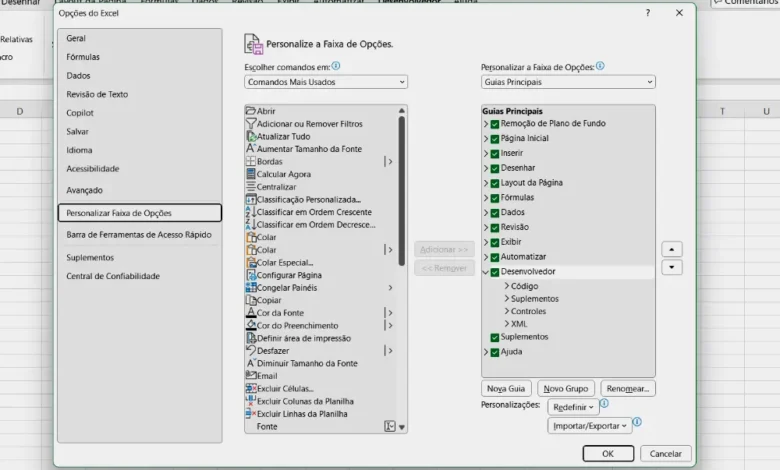
Task: Click the Calcular Agora icon
Action: tap(250, 174)
